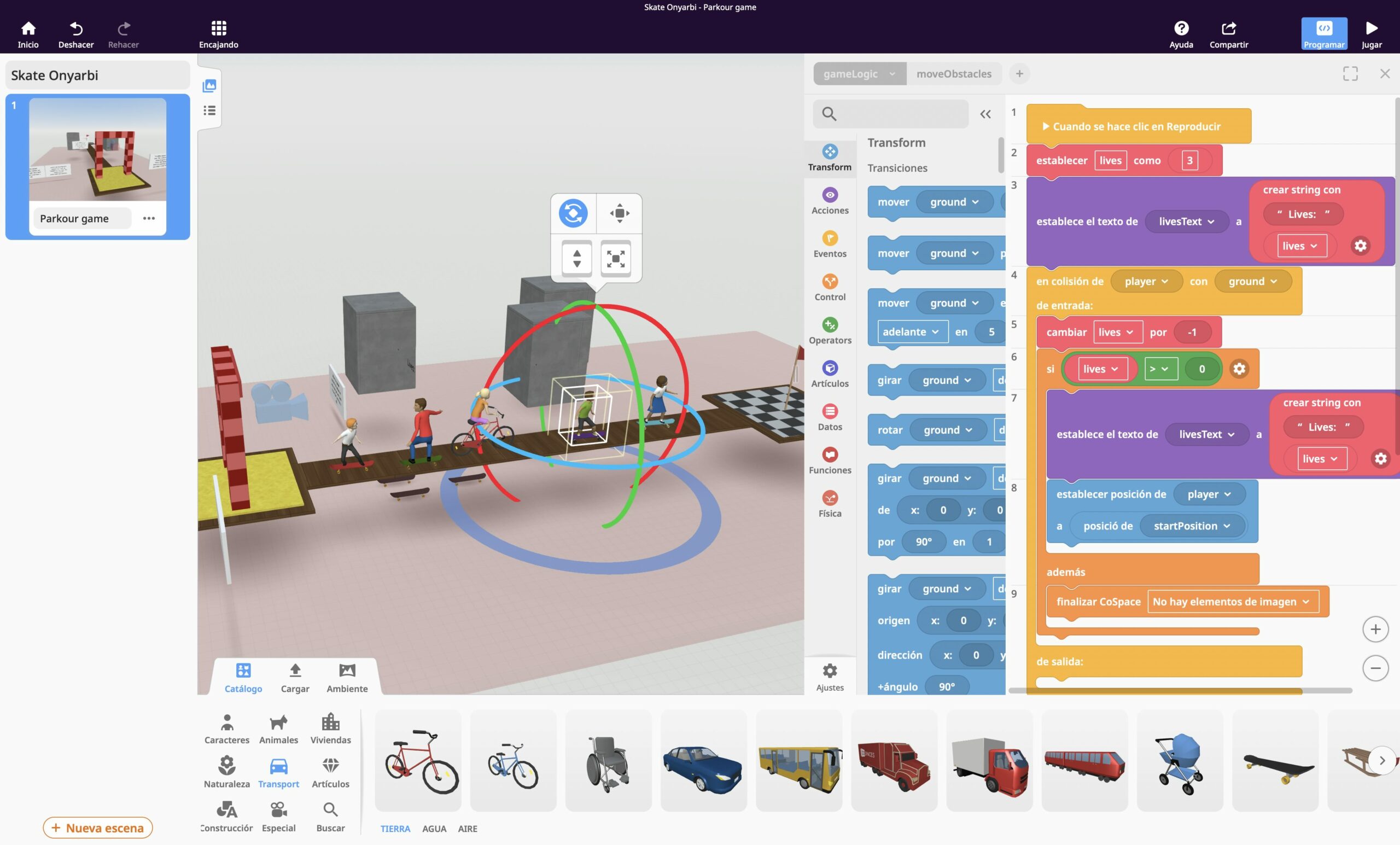Image resolution: width=1400 pixels, height=845 pixels.
Task: Add a new script tab
Action: coord(1019,74)
